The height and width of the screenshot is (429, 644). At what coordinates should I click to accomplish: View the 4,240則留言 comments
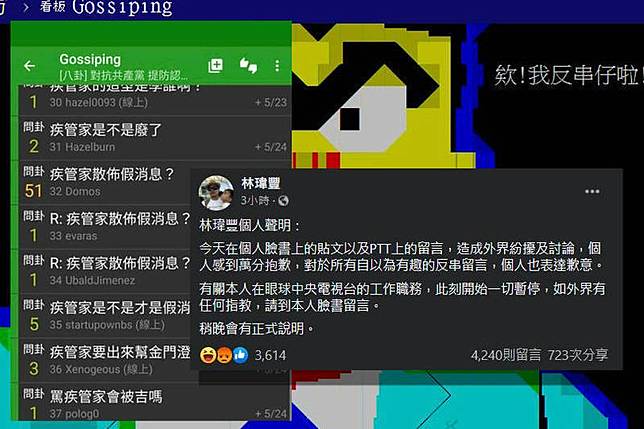tap(506, 355)
